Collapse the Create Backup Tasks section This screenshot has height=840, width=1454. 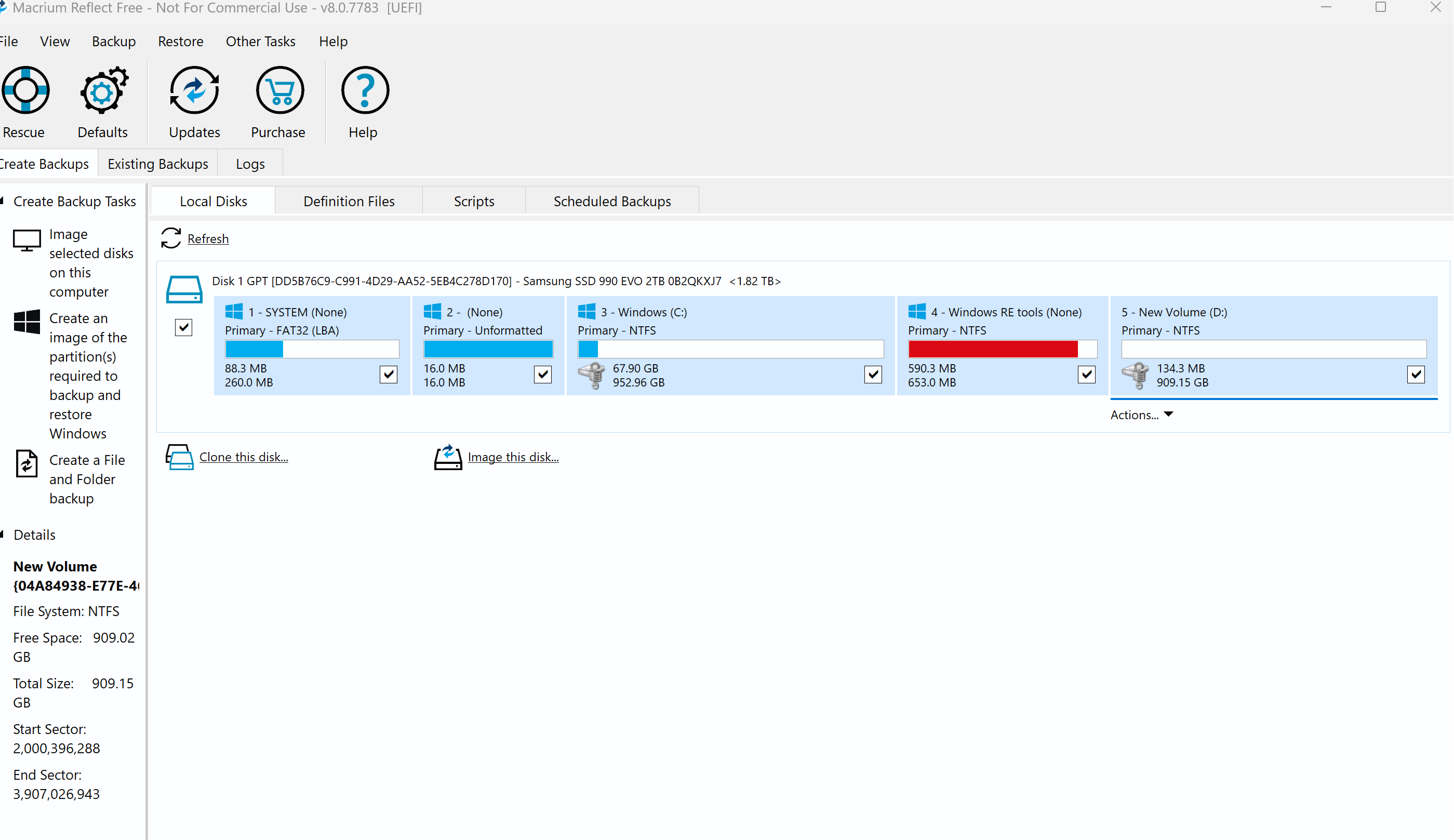click(x=2, y=201)
